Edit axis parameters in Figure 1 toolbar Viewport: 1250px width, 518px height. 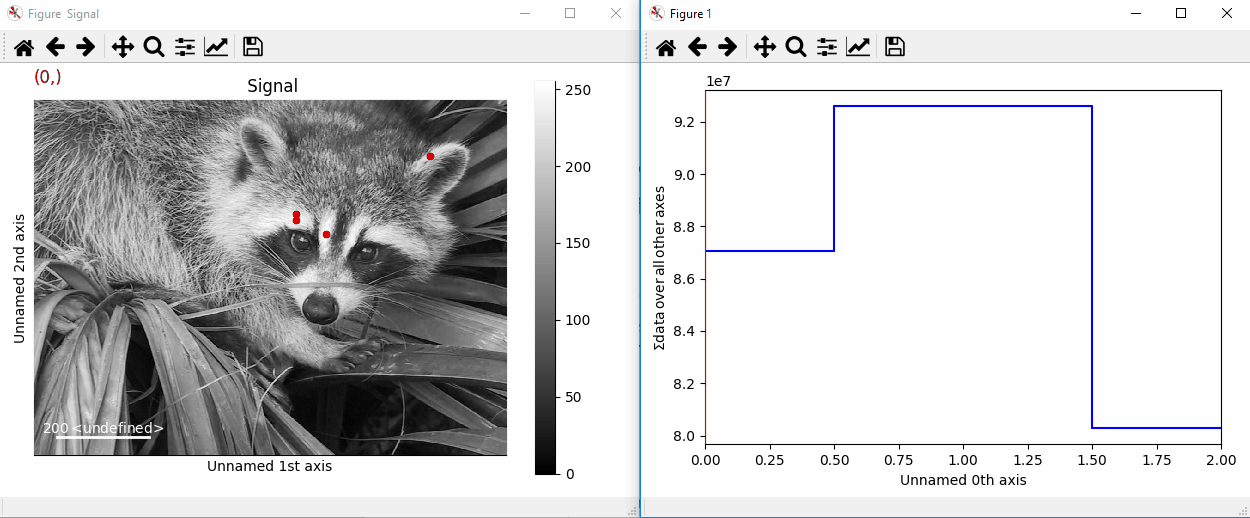tap(858, 47)
